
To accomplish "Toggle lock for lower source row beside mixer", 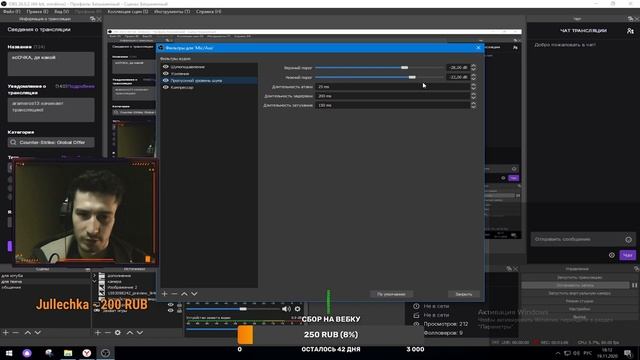I will click(x=179, y=311).
